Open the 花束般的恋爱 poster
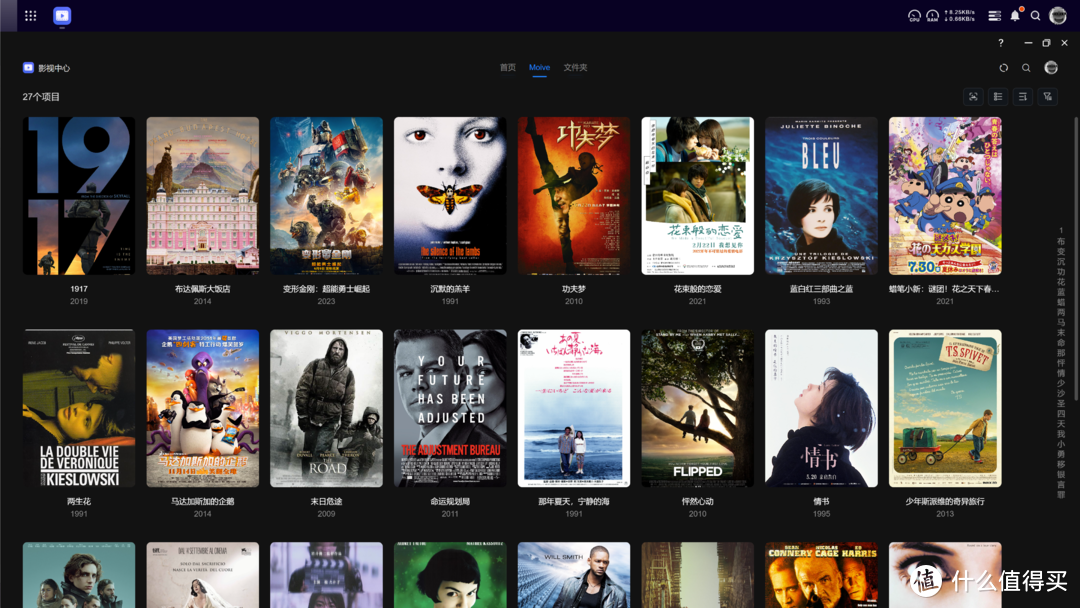 click(x=698, y=196)
